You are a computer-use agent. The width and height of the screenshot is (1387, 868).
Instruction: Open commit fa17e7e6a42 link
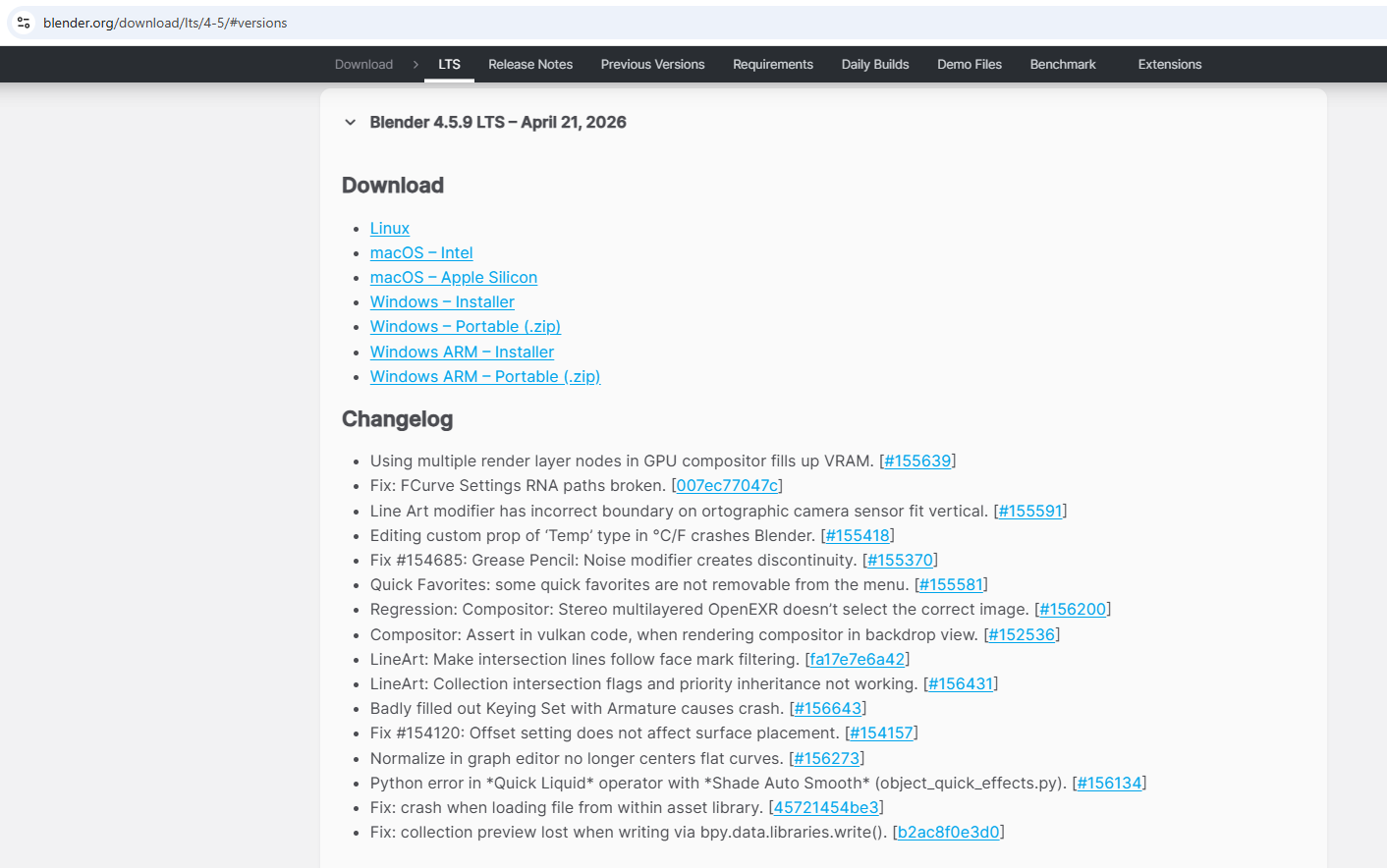tap(858, 660)
